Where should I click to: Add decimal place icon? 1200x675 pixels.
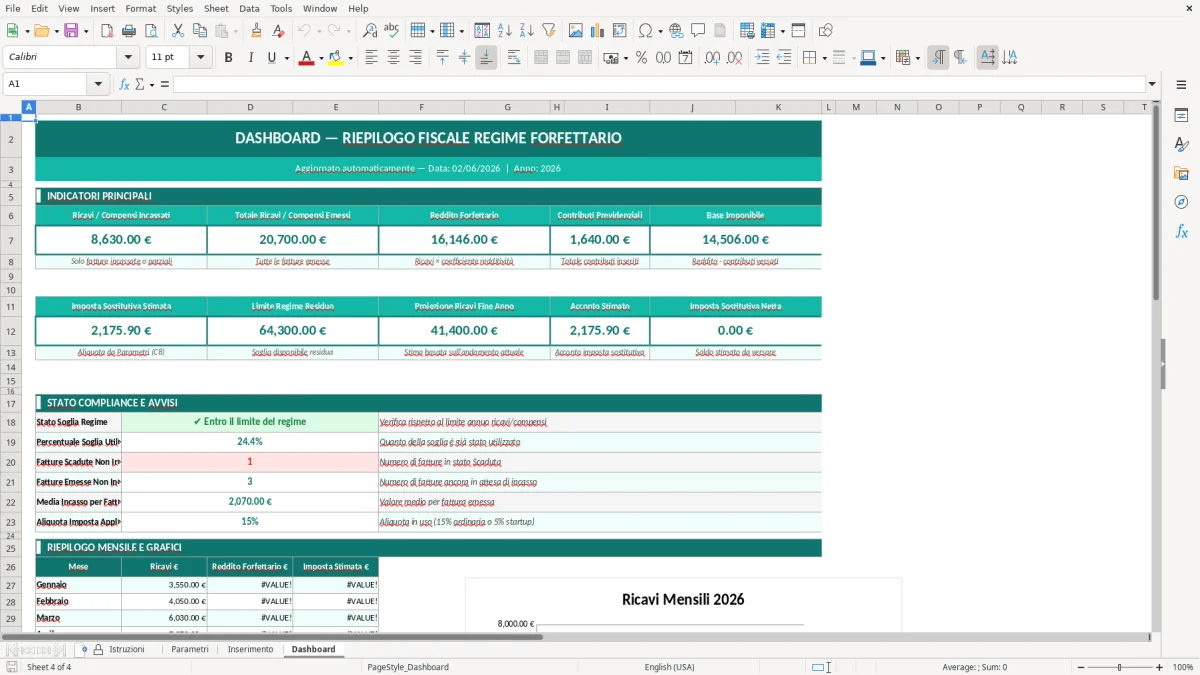712,58
